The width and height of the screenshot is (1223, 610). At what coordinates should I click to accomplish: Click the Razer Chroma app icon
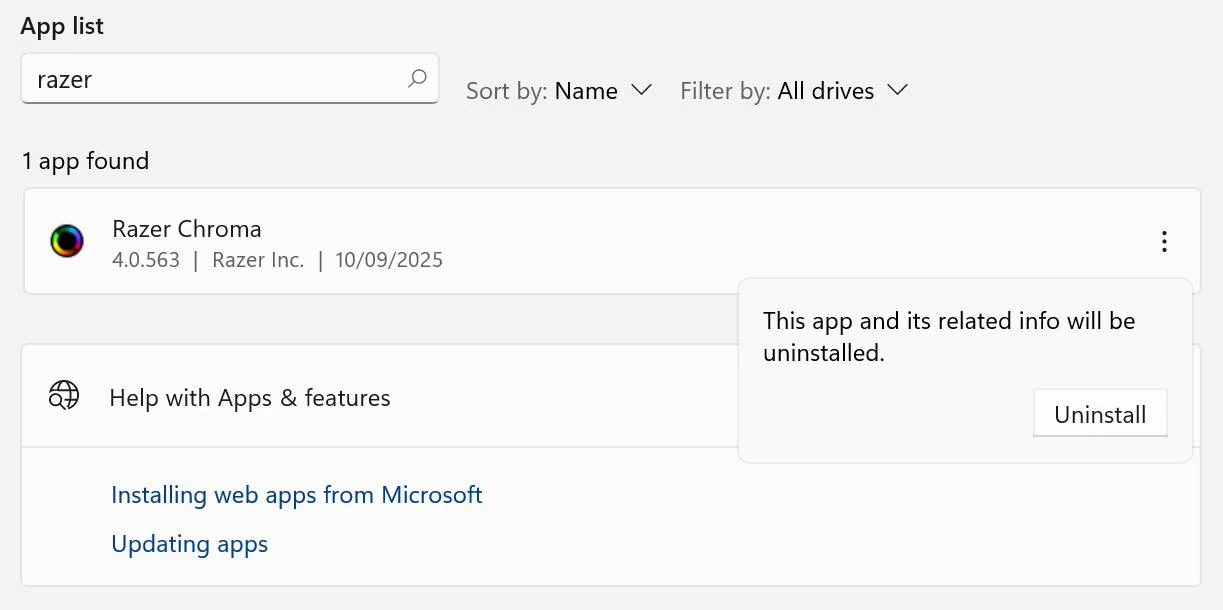(66, 240)
